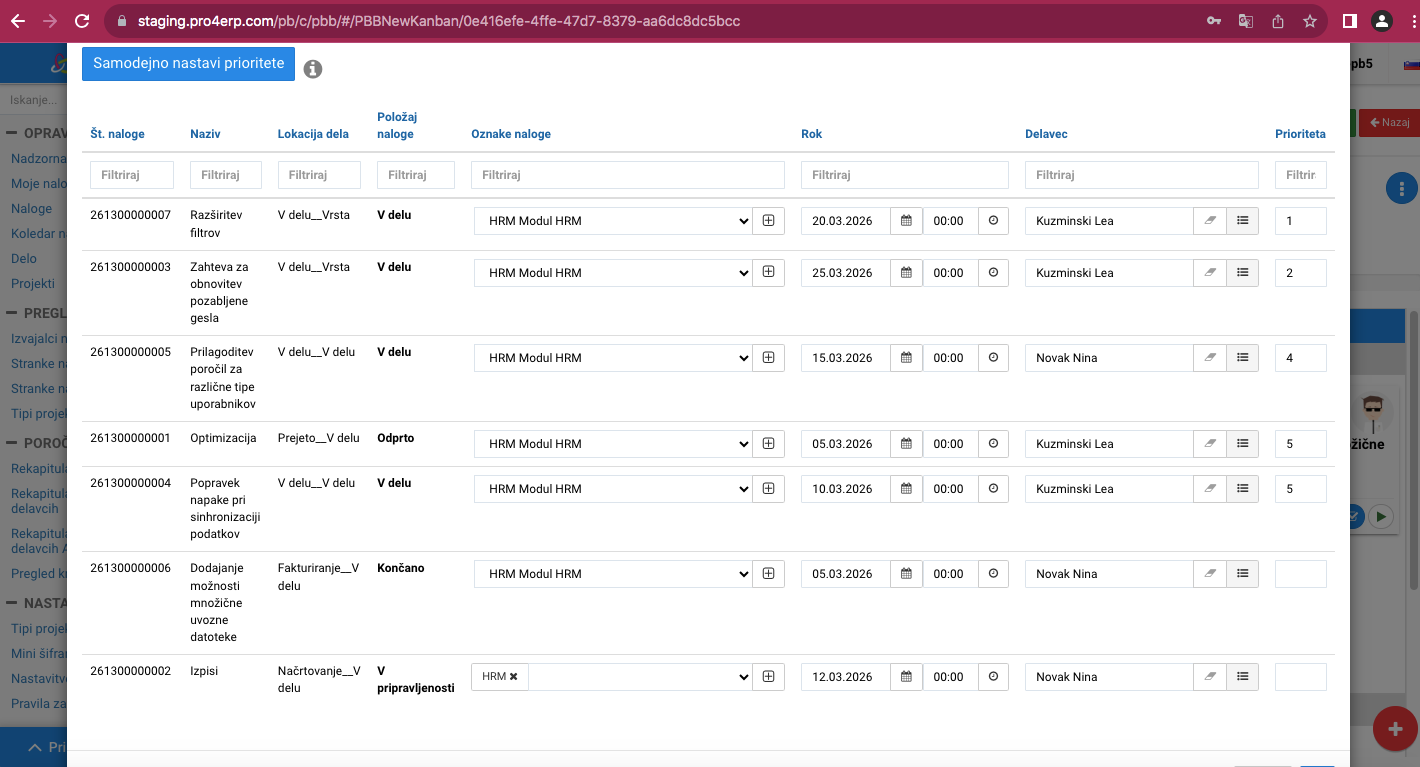Clear worker with the eraser icon in Optimizacija row

[x=1210, y=444]
